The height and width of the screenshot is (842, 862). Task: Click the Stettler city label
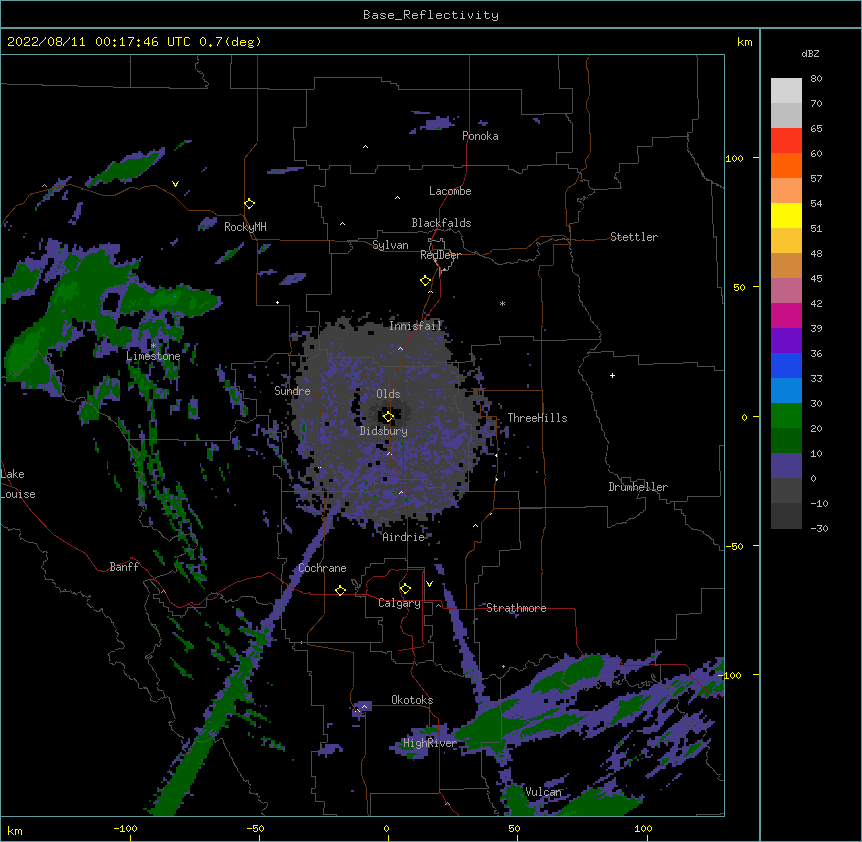tap(634, 237)
